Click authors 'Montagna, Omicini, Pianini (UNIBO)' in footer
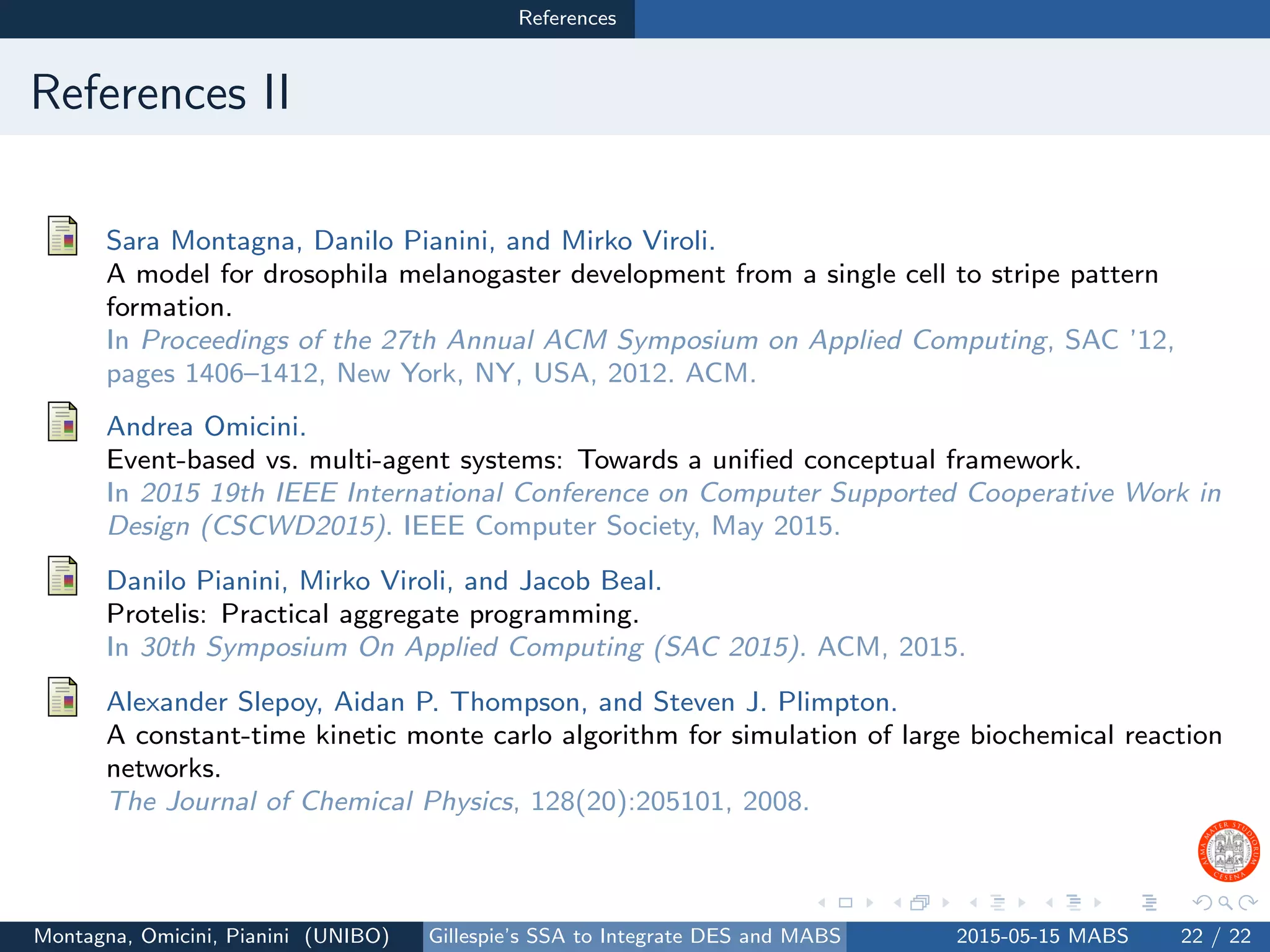 (211, 936)
